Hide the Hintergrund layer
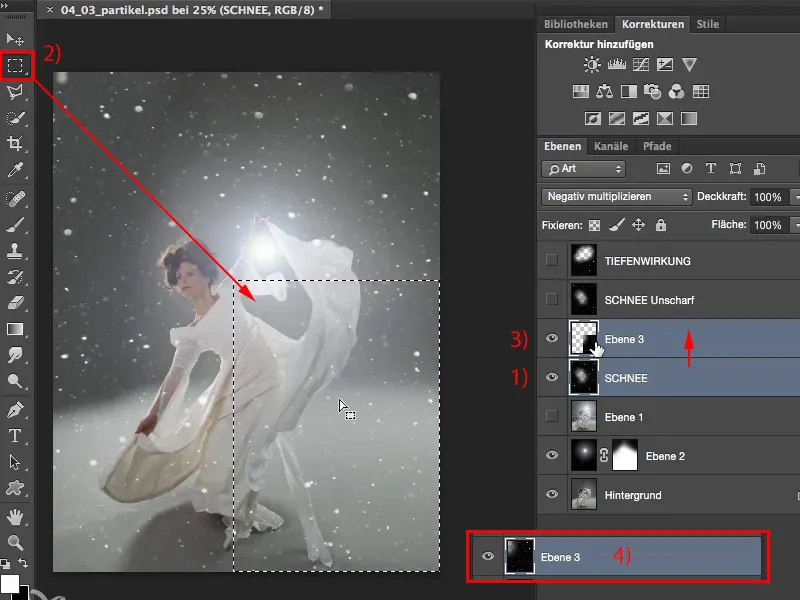The image size is (800, 600). [x=552, y=494]
